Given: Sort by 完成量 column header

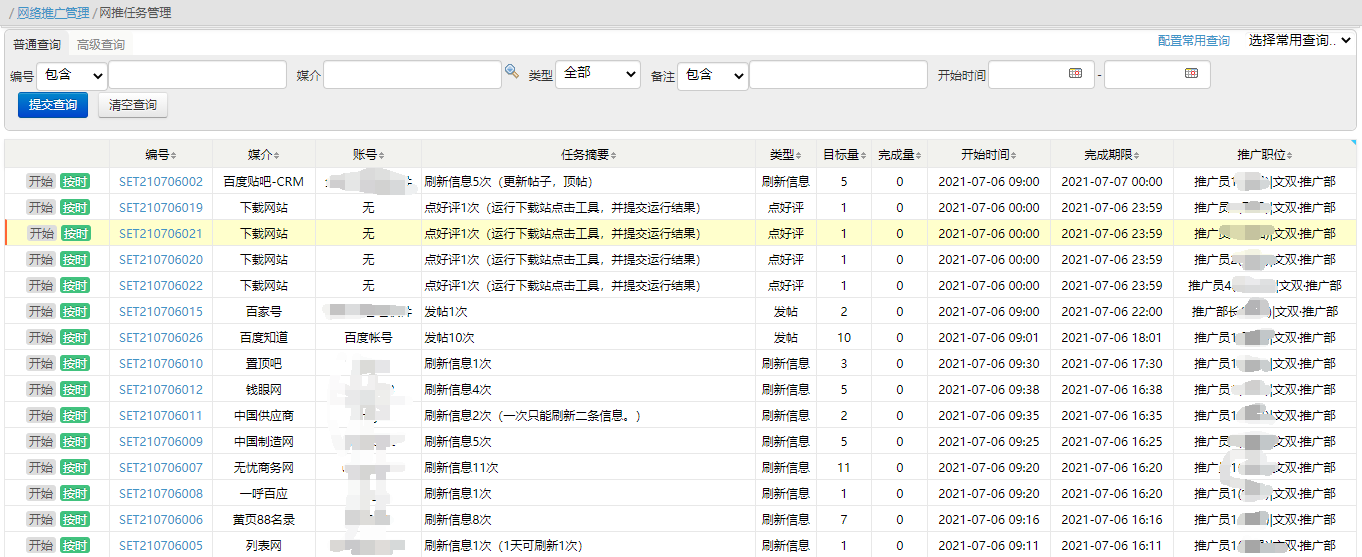Looking at the screenshot, I should tap(899, 154).
